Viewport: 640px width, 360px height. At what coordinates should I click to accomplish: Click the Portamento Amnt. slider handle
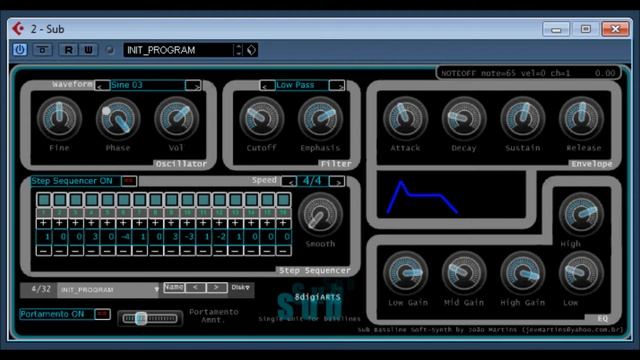pos(141,318)
